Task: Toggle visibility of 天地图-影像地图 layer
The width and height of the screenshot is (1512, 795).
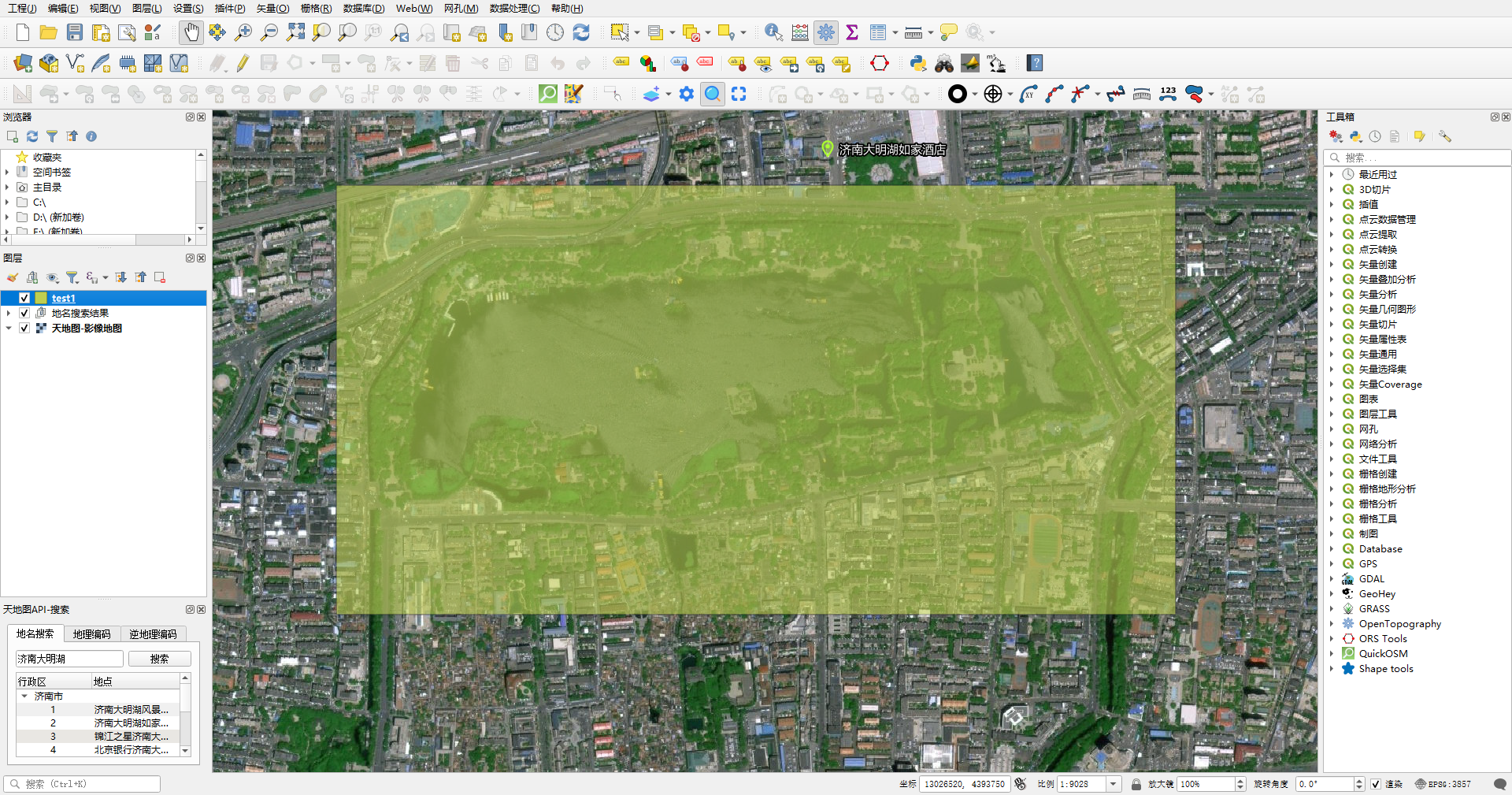Action: pyautogui.click(x=24, y=328)
